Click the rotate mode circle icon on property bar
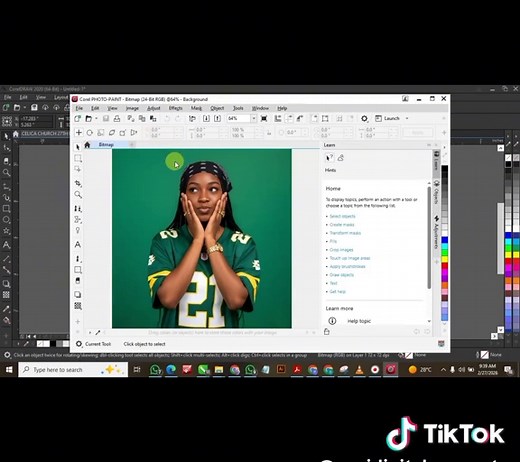Screen dimensions: 520x462 [90, 133]
